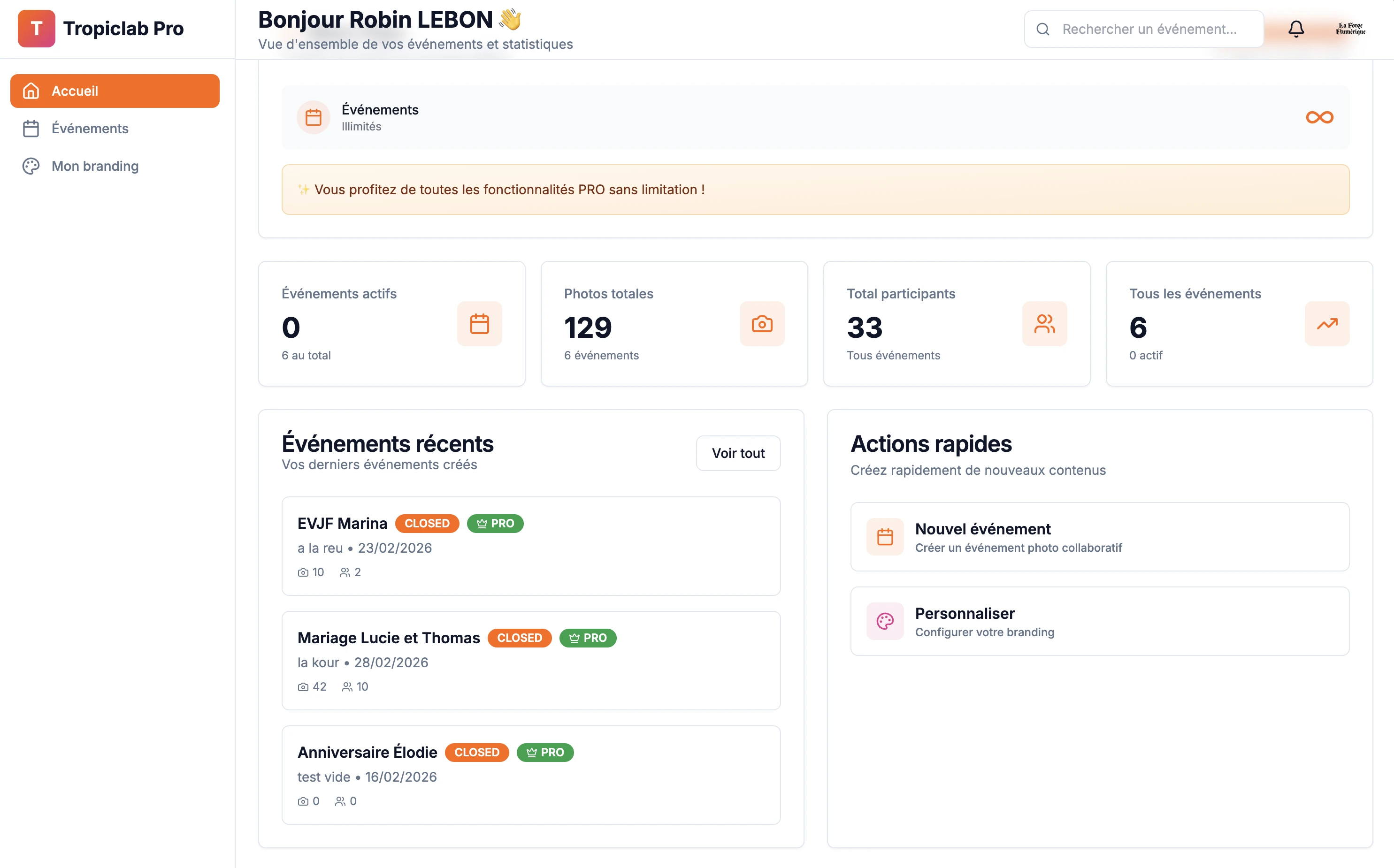The image size is (1394, 868).
Task: Open the Personnaliser branding action
Action: (1098, 621)
